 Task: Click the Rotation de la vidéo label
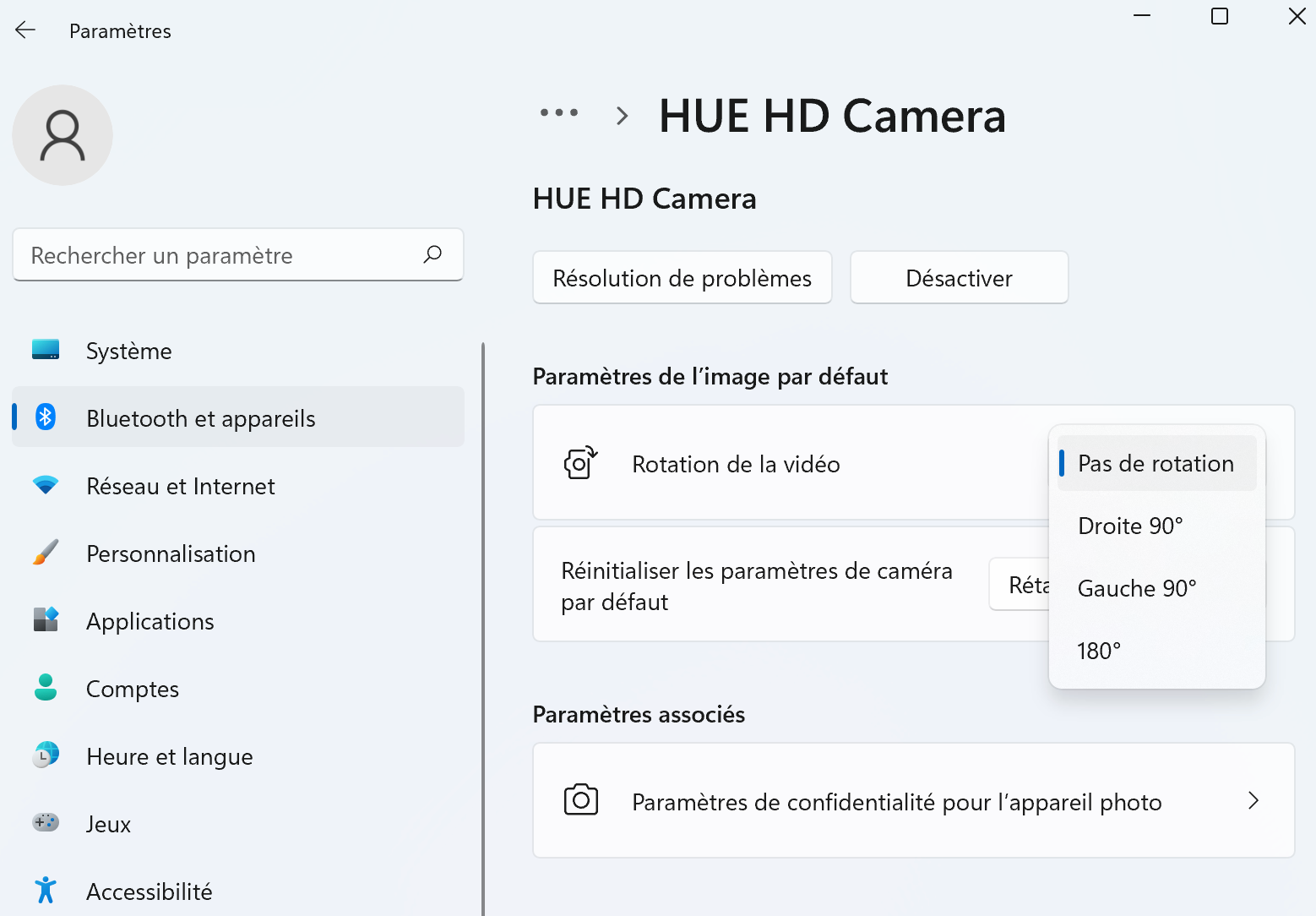pyautogui.click(x=736, y=464)
